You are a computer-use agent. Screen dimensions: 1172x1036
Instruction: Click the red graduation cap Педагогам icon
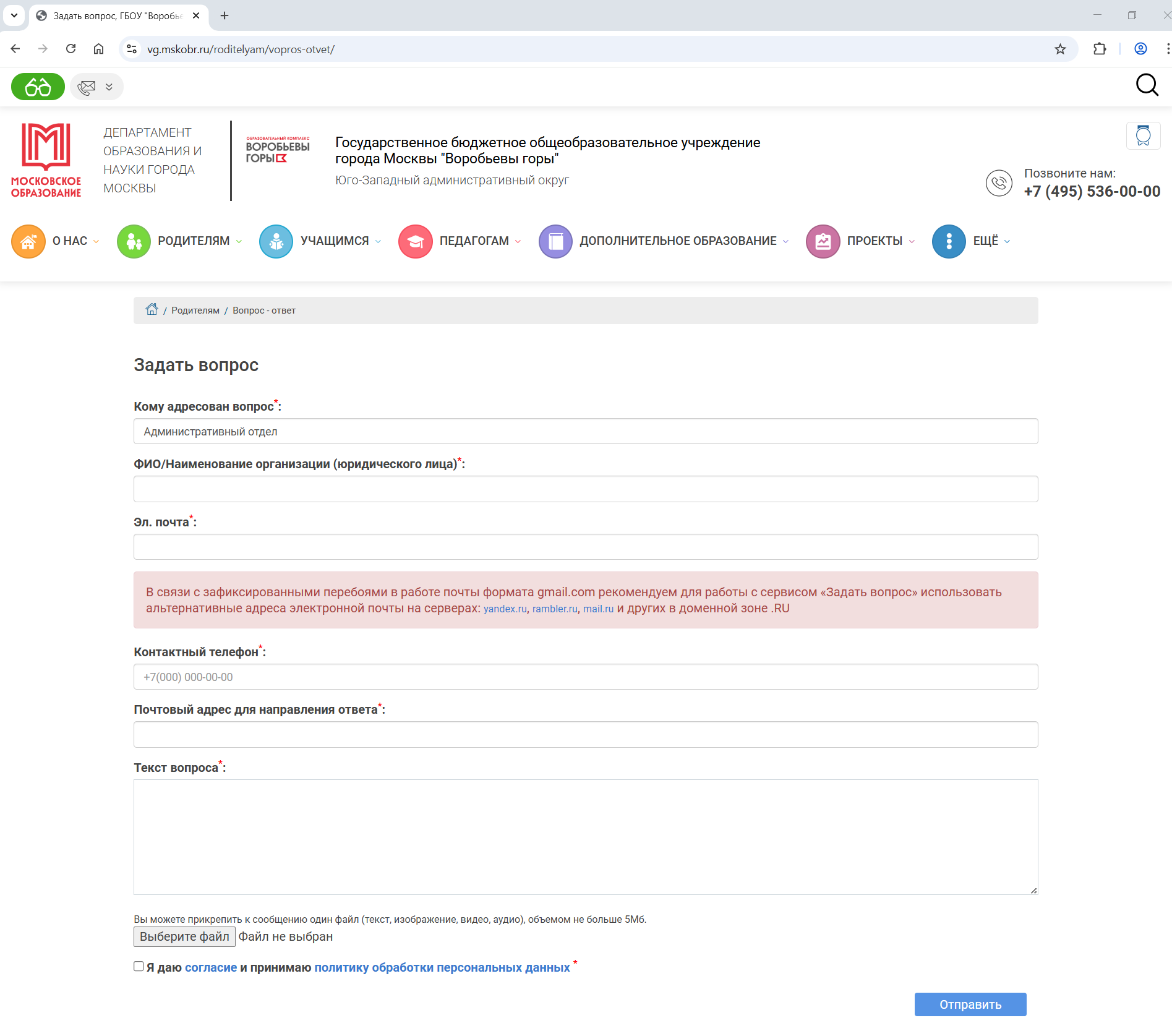coord(415,241)
